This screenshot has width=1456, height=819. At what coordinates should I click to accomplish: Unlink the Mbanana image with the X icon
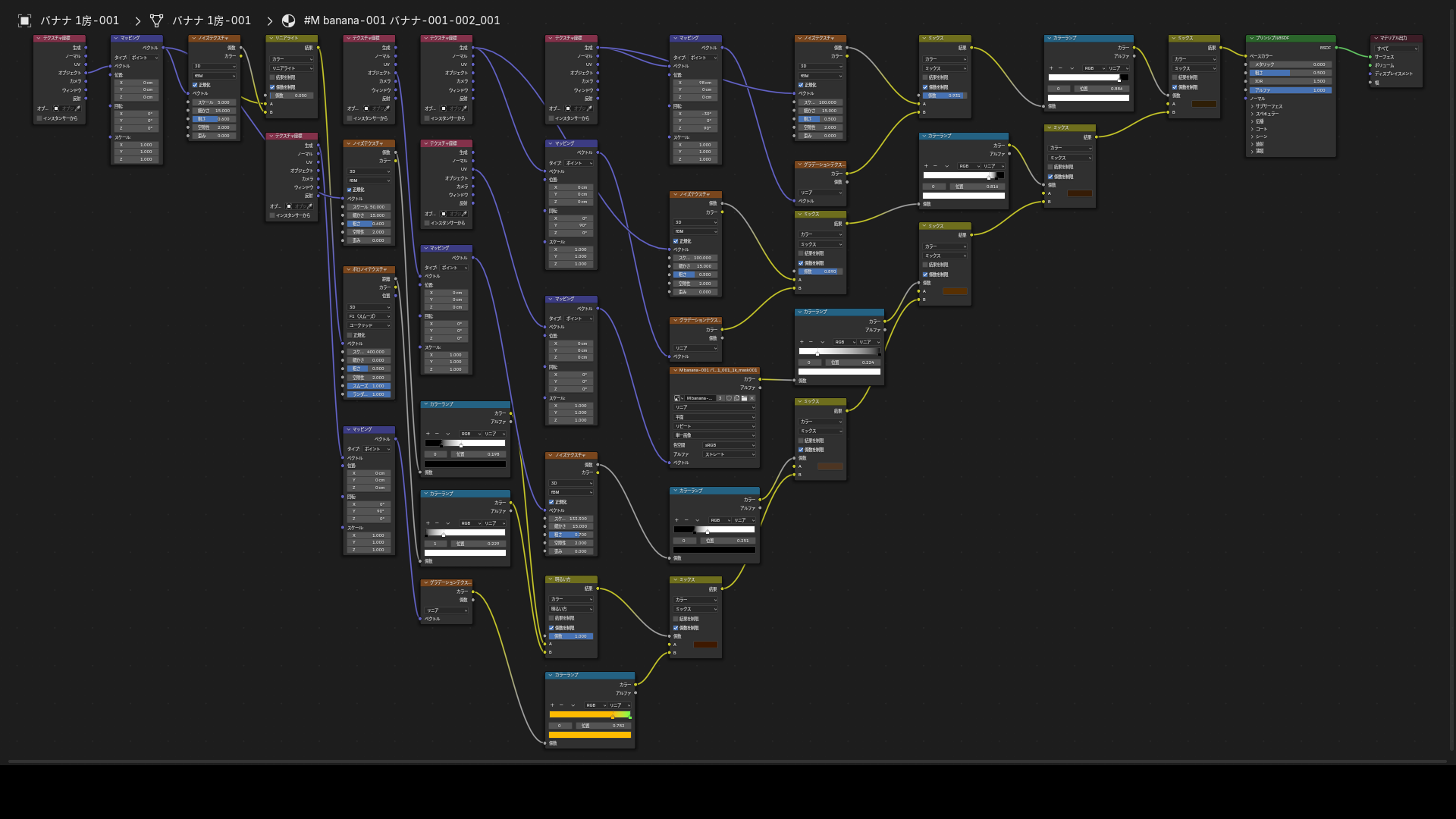coord(752,398)
